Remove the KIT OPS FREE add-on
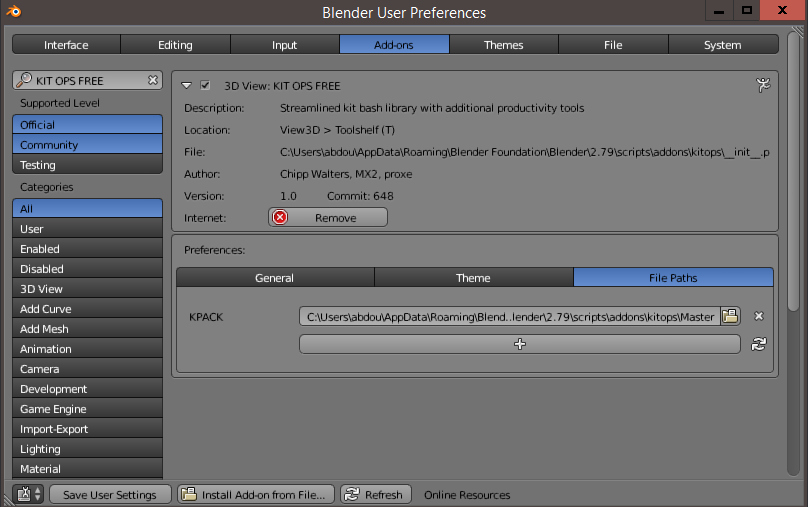This screenshot has width=808, height=507. tap(328, 217)
